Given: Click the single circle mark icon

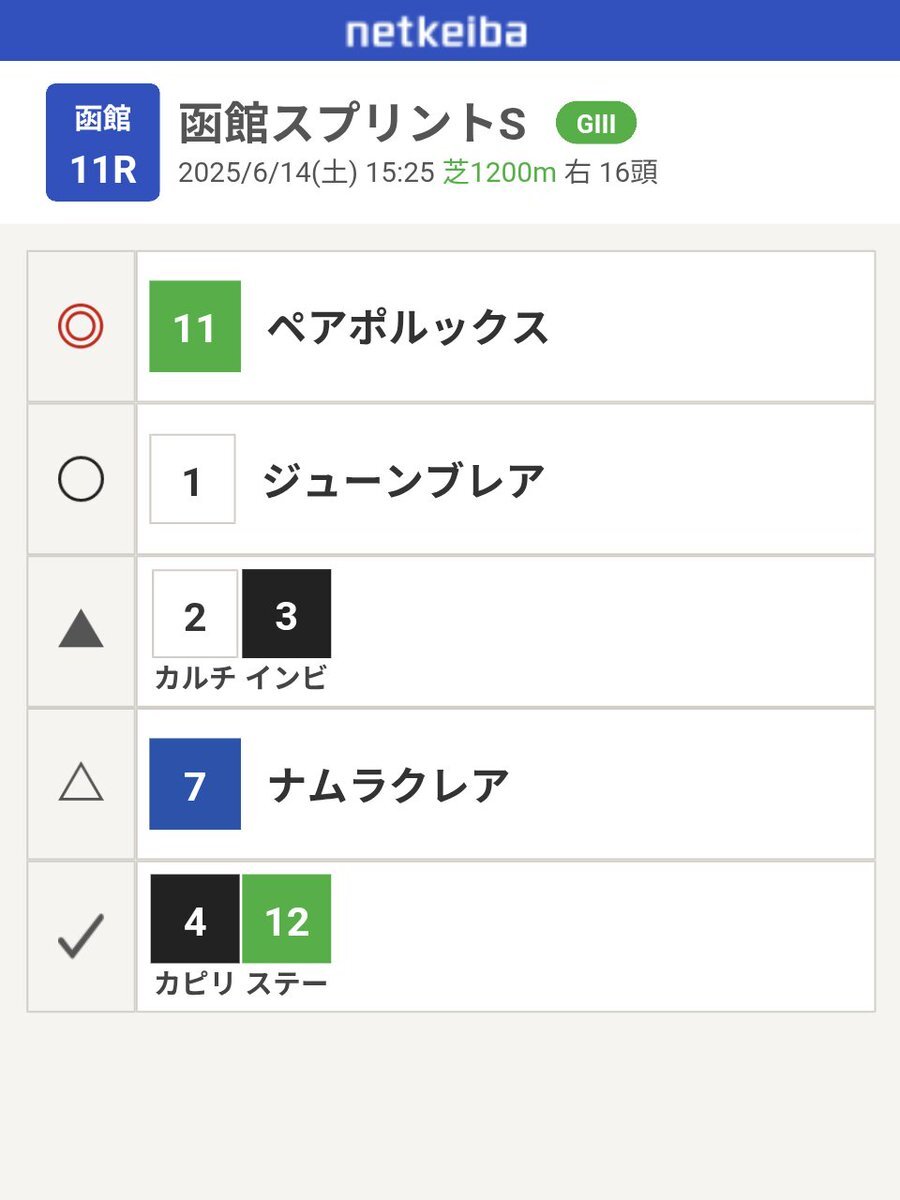Looking at the screenshot, I should [81, 480].
